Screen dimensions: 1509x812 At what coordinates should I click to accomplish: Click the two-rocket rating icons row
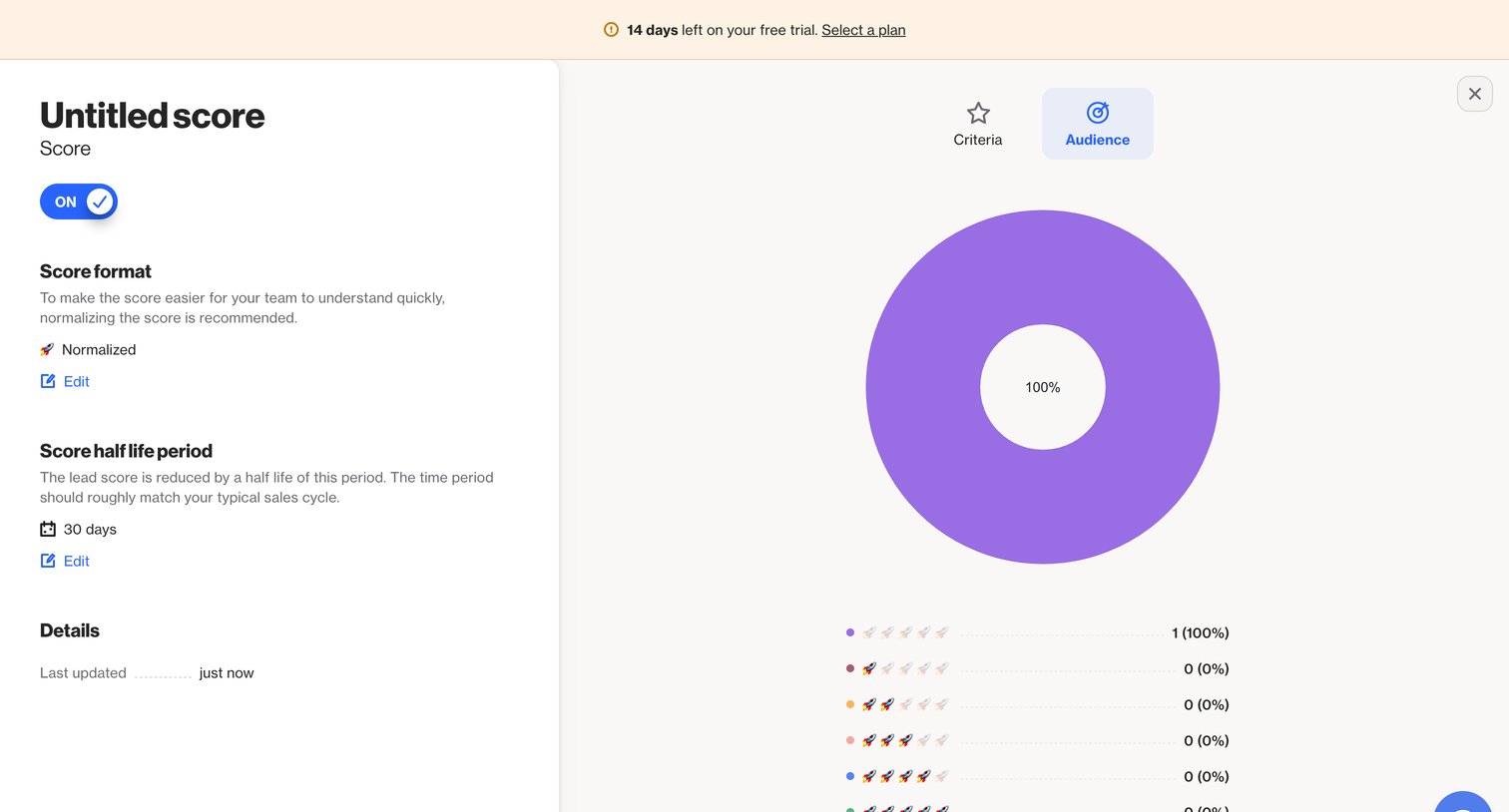[x=905, y=704]
